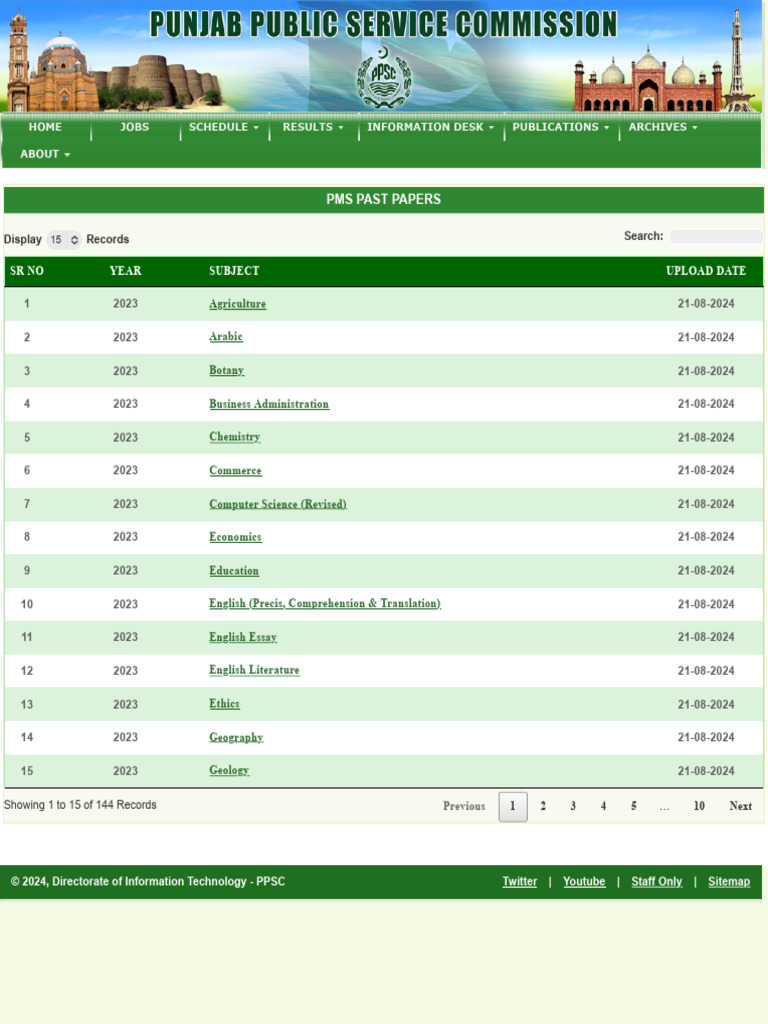Screen dimensions: 768x1024
Task: Go to page 3 of records
Action: tap(573, 806)
